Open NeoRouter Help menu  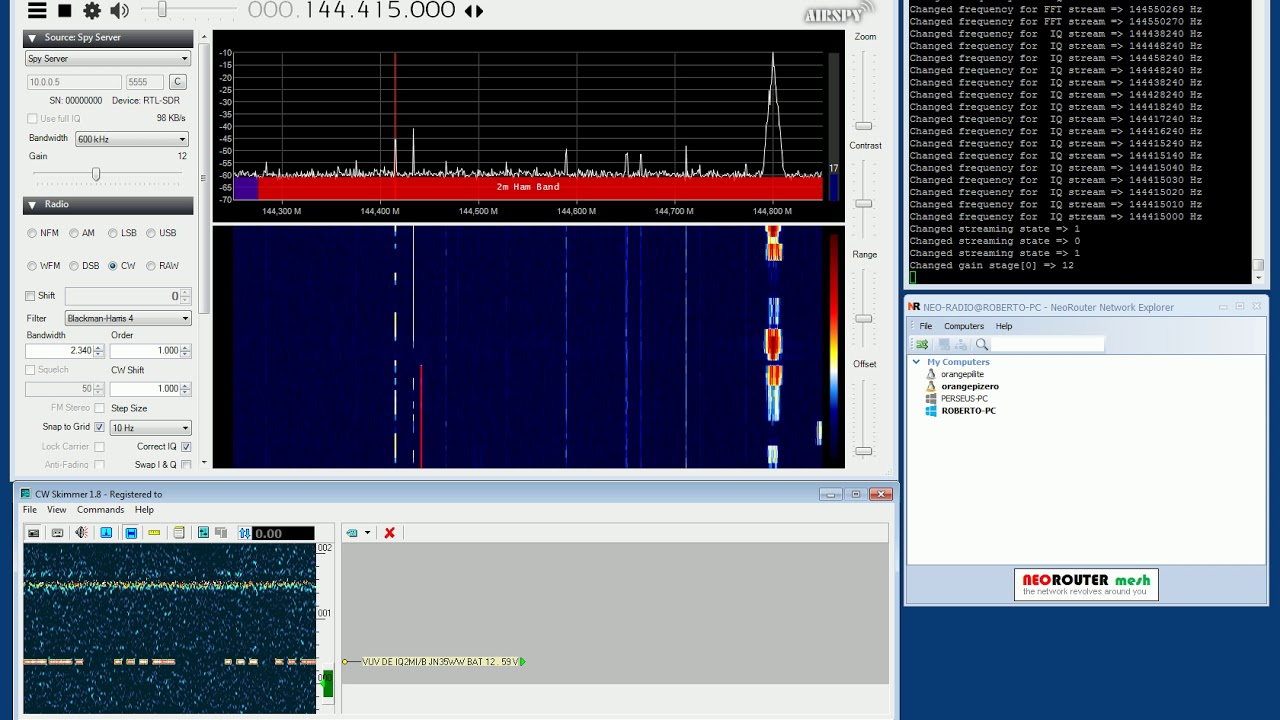[1004, 326]
